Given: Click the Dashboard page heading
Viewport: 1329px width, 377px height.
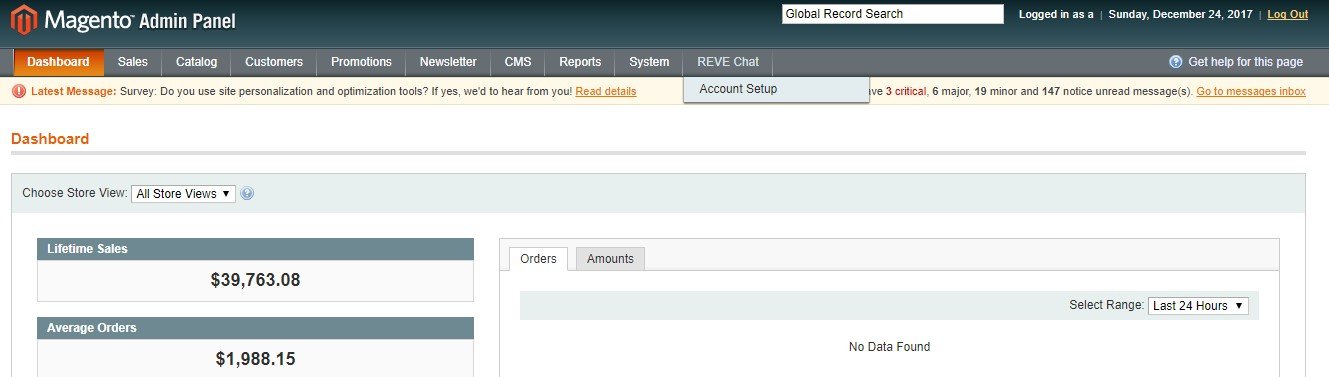Looking at the screenshot, I should (x=50, y=139).
